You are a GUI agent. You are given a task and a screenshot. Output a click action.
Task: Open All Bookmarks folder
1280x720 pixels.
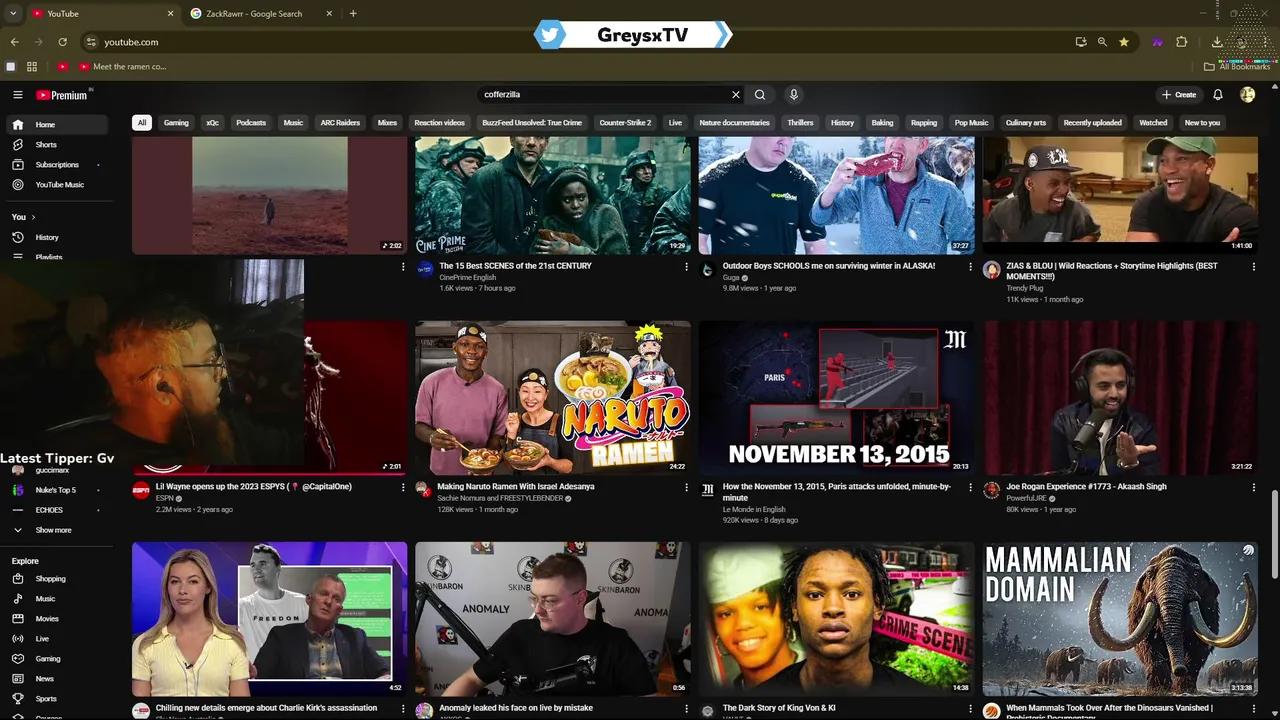pos(1237,67)
